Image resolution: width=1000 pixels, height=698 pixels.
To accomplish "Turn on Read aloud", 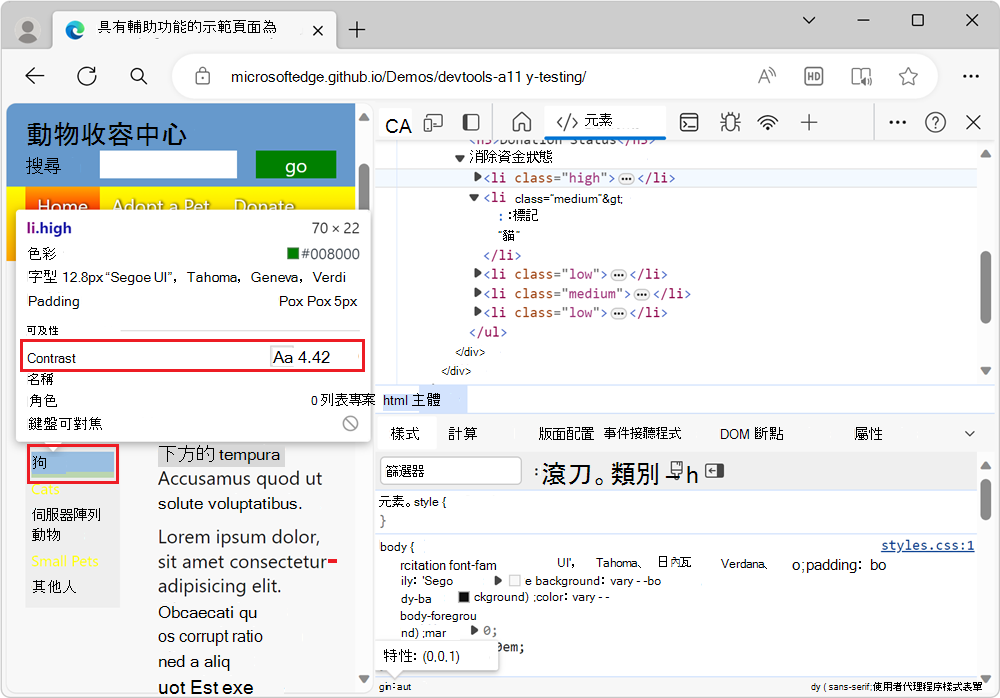I will [767, 77].
